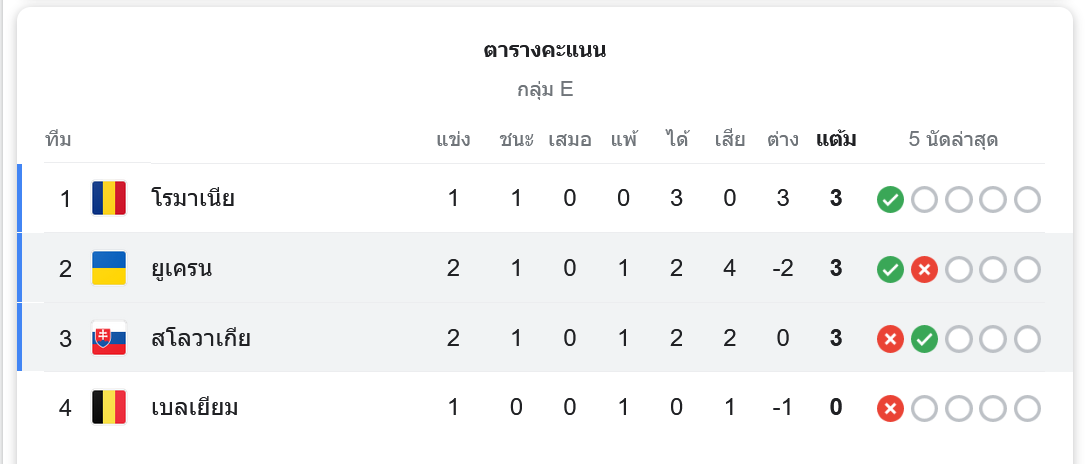Select the เบลเยียม team name
This screenshot has height=464, width=1087.
point(195,407)
